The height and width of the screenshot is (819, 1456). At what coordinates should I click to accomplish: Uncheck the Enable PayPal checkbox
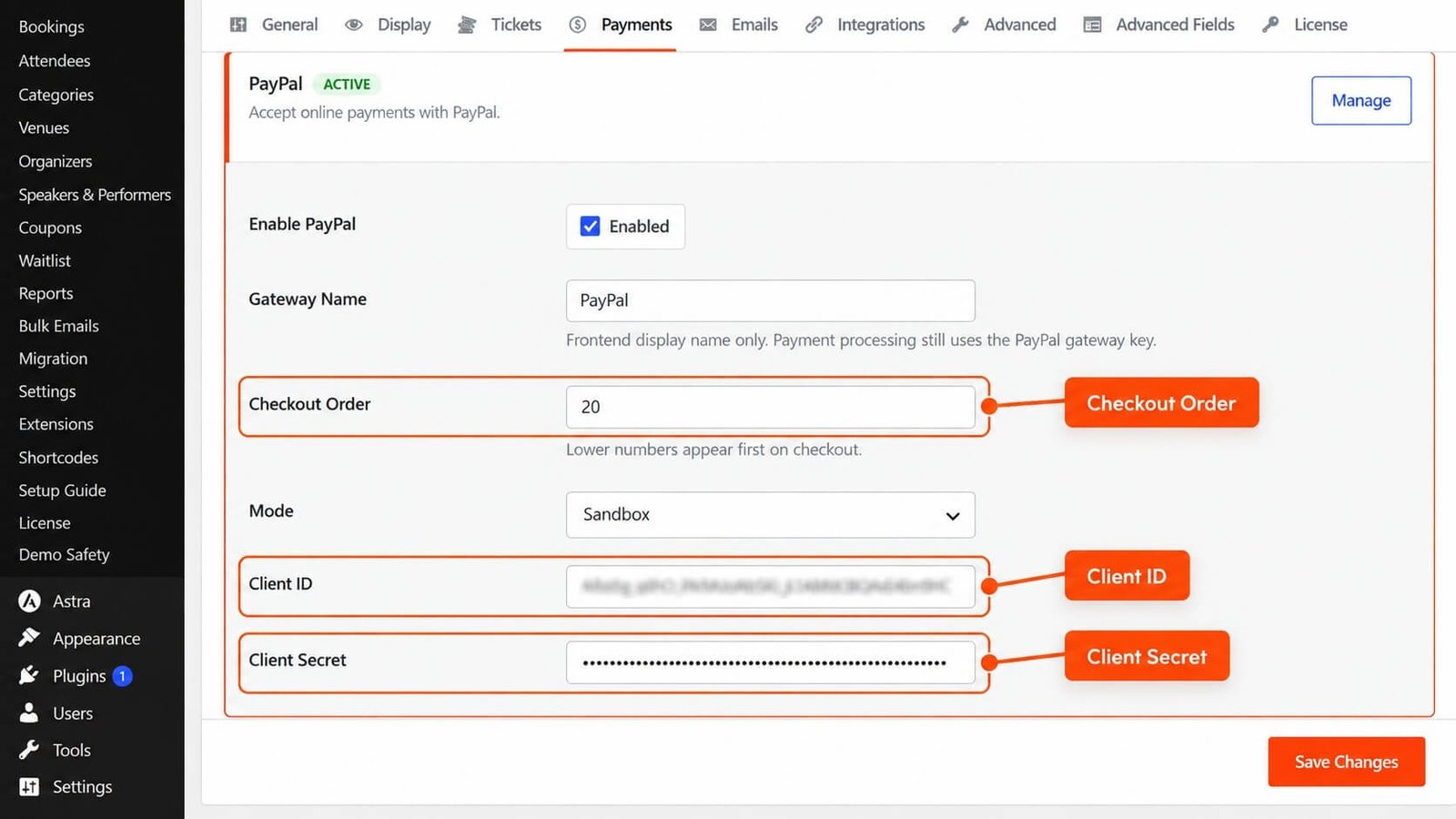coord(591,226)
